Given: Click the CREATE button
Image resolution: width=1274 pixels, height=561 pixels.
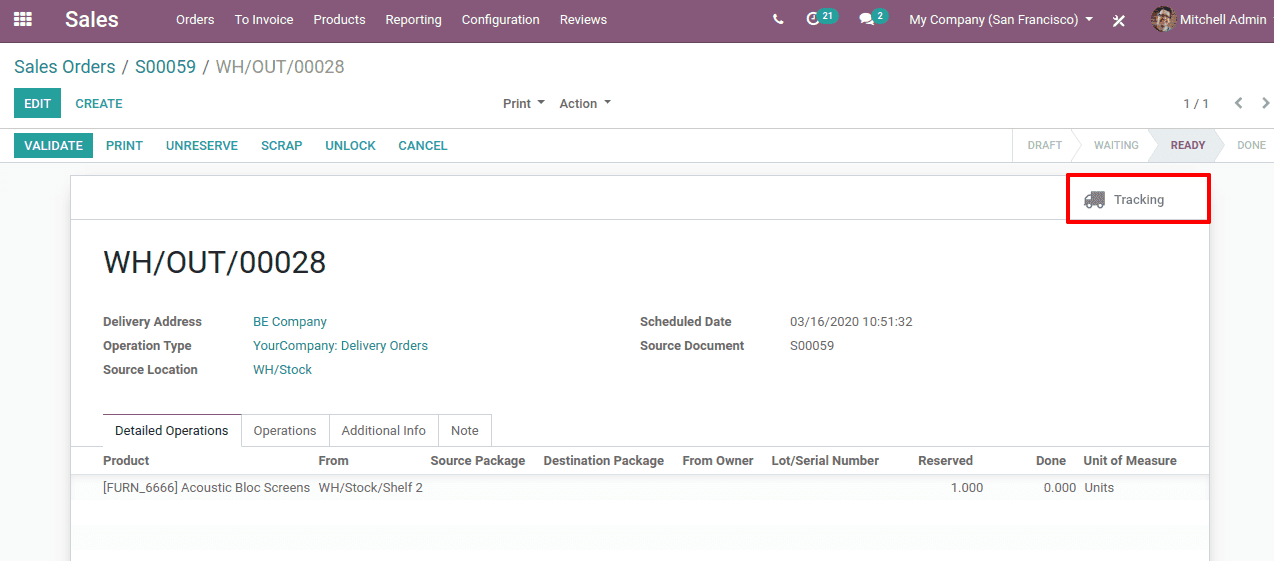Looking at the screenshot, I should tap(99, 103).
